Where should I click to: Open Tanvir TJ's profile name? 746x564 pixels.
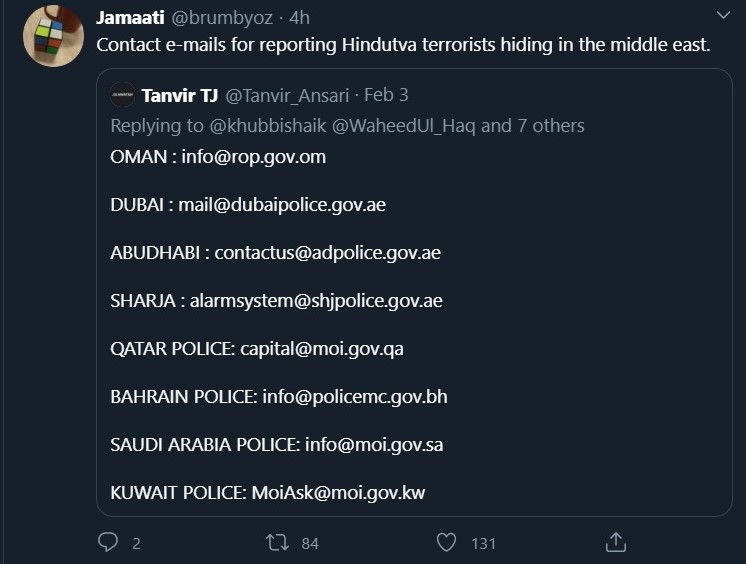click(179, 96)
